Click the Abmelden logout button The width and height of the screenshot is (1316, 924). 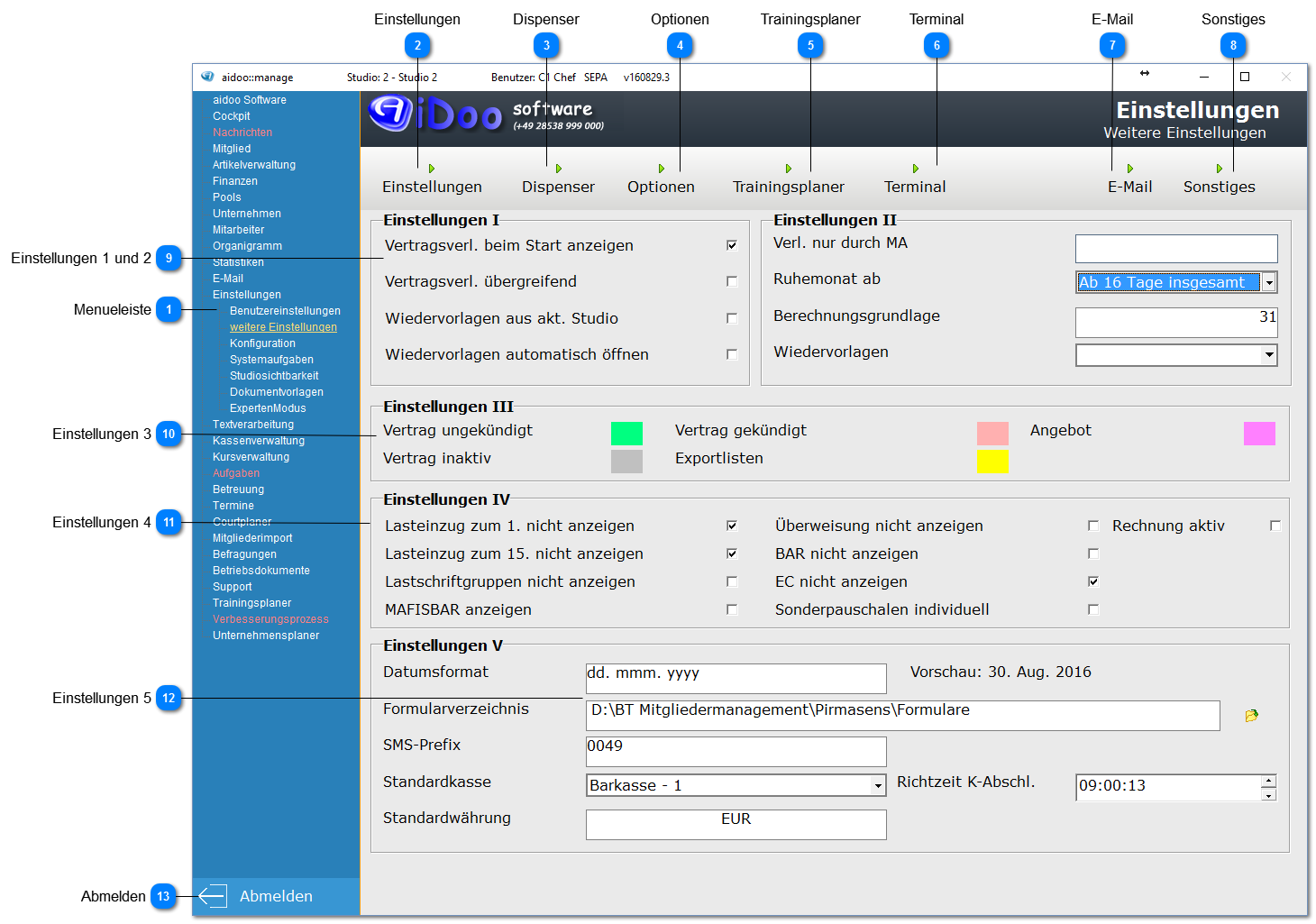pyautogui.click(x=276, y=896)
